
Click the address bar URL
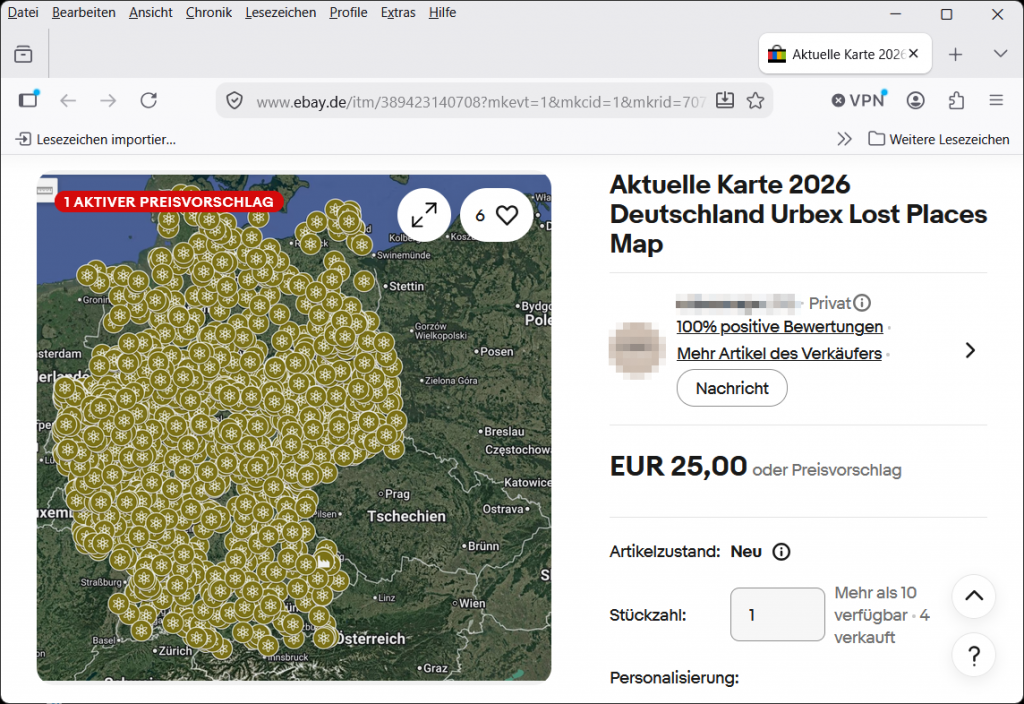tap(481, 101)
